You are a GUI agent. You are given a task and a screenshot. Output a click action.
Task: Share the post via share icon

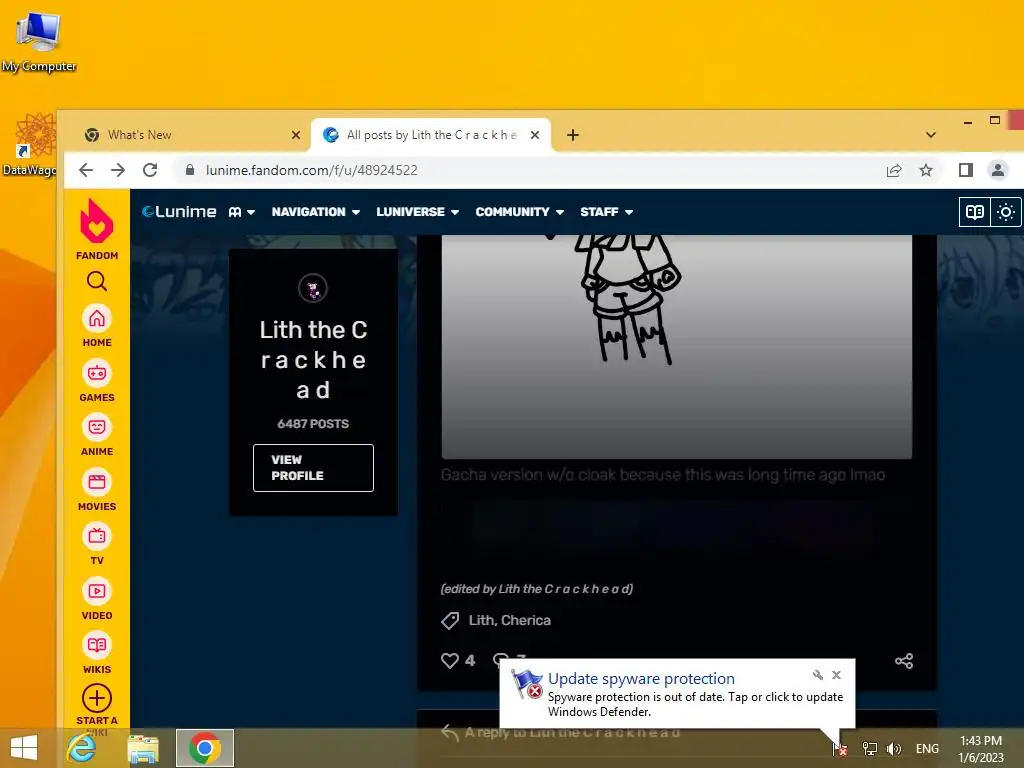(904, 661)
